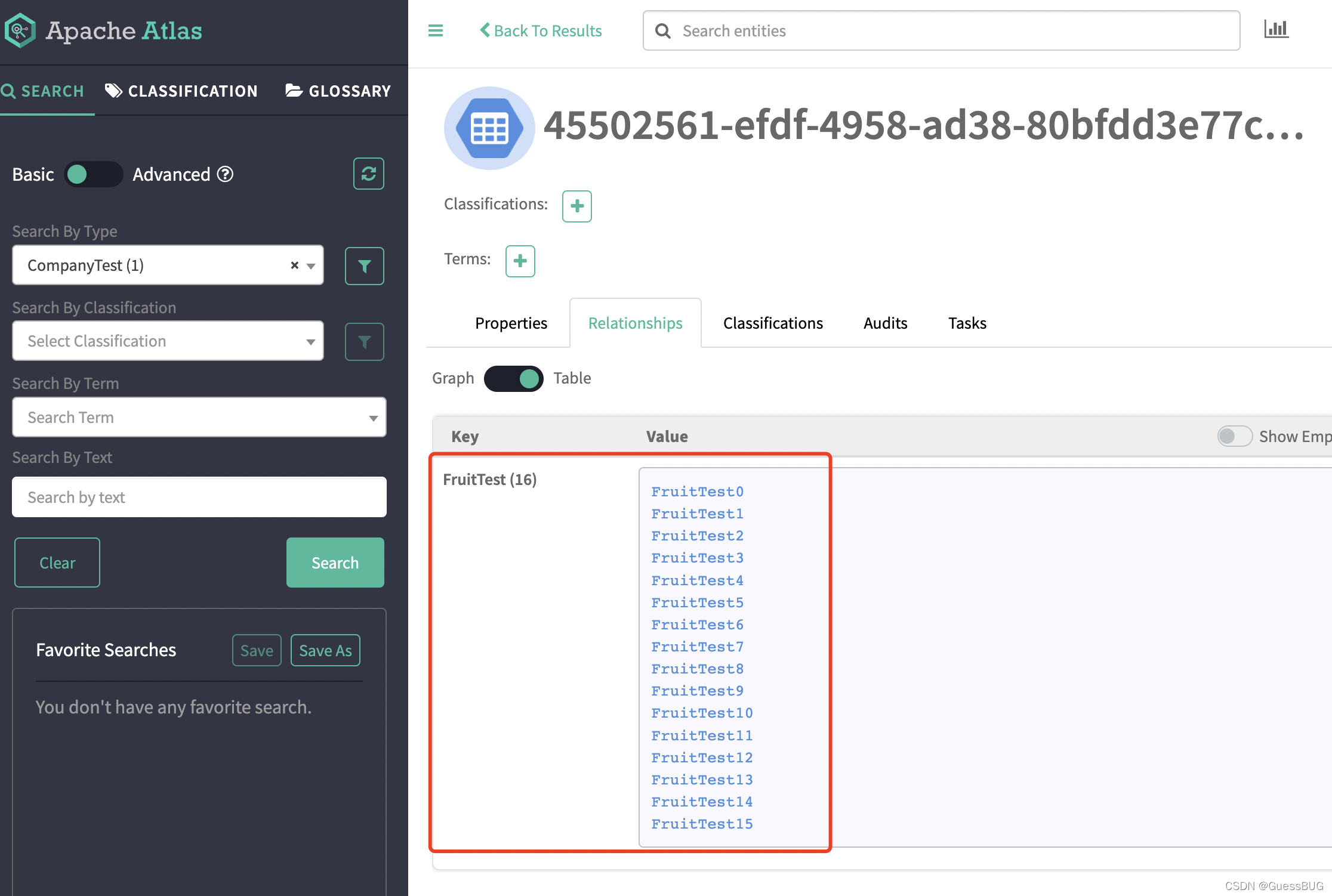This screenshot has width=1332, height=896.
Task: Click the hamburger menu icon
Action: tap(436, 30)
